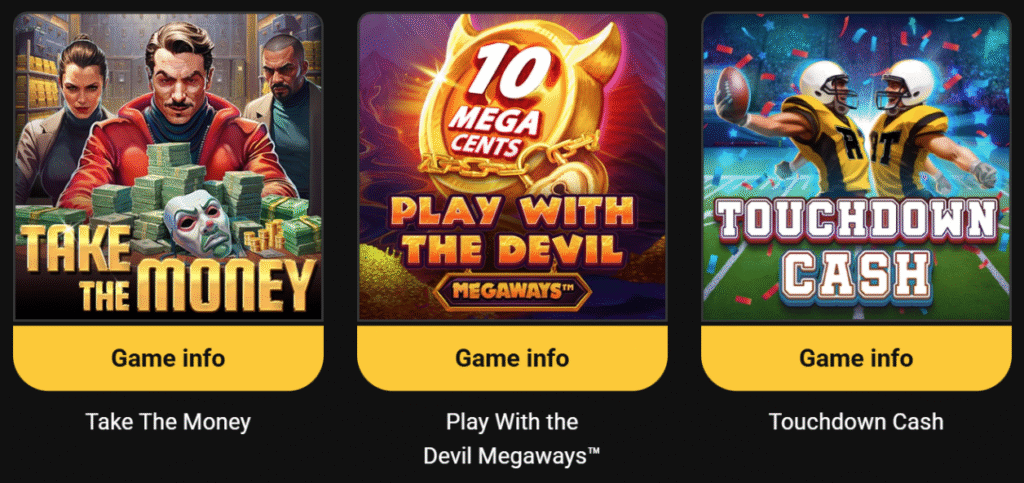The image size is (1024, 483).
Task: Click Game info under Take The Money
Action: pos(168,358)
